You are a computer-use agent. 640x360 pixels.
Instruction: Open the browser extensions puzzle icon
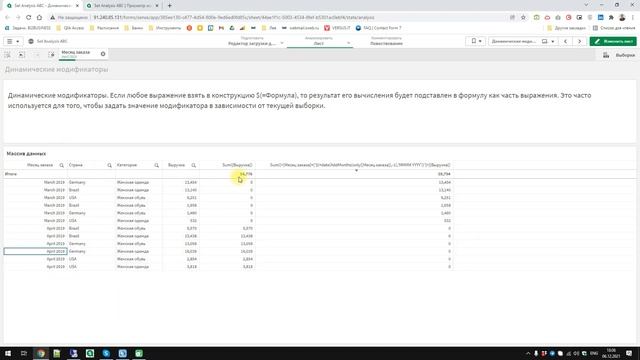pos(611,18)
